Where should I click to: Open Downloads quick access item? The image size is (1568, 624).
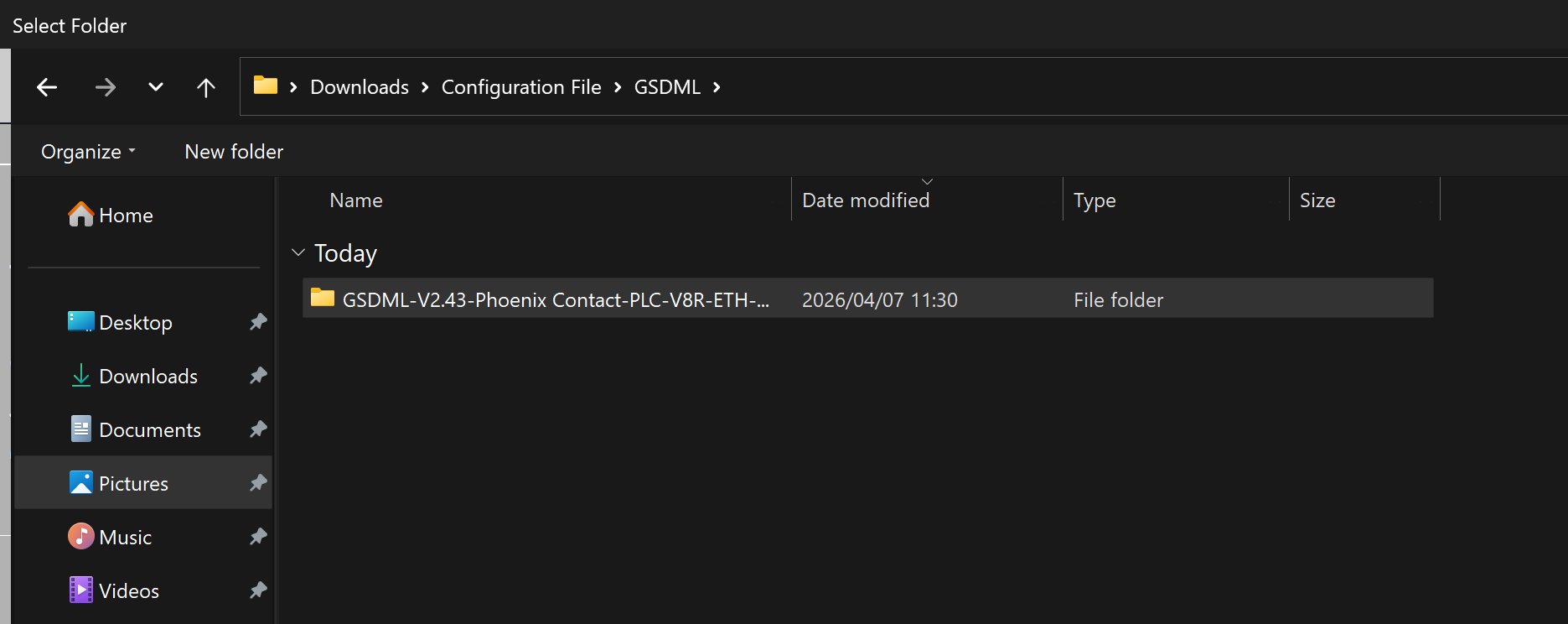[147, 377]
